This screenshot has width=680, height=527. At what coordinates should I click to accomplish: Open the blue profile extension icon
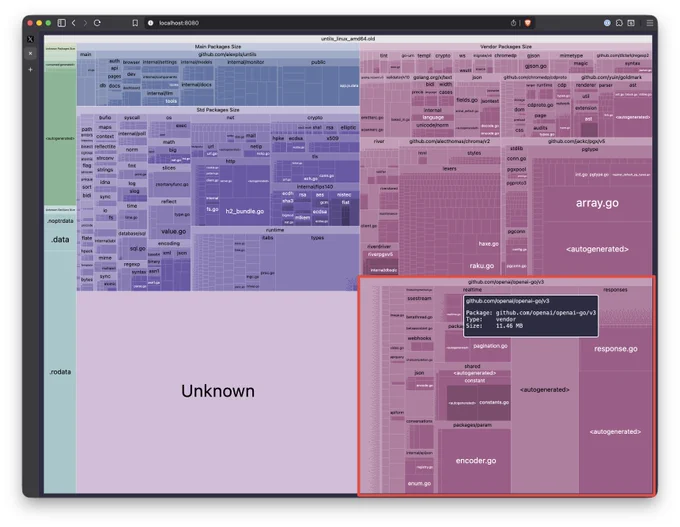[607, 23]
